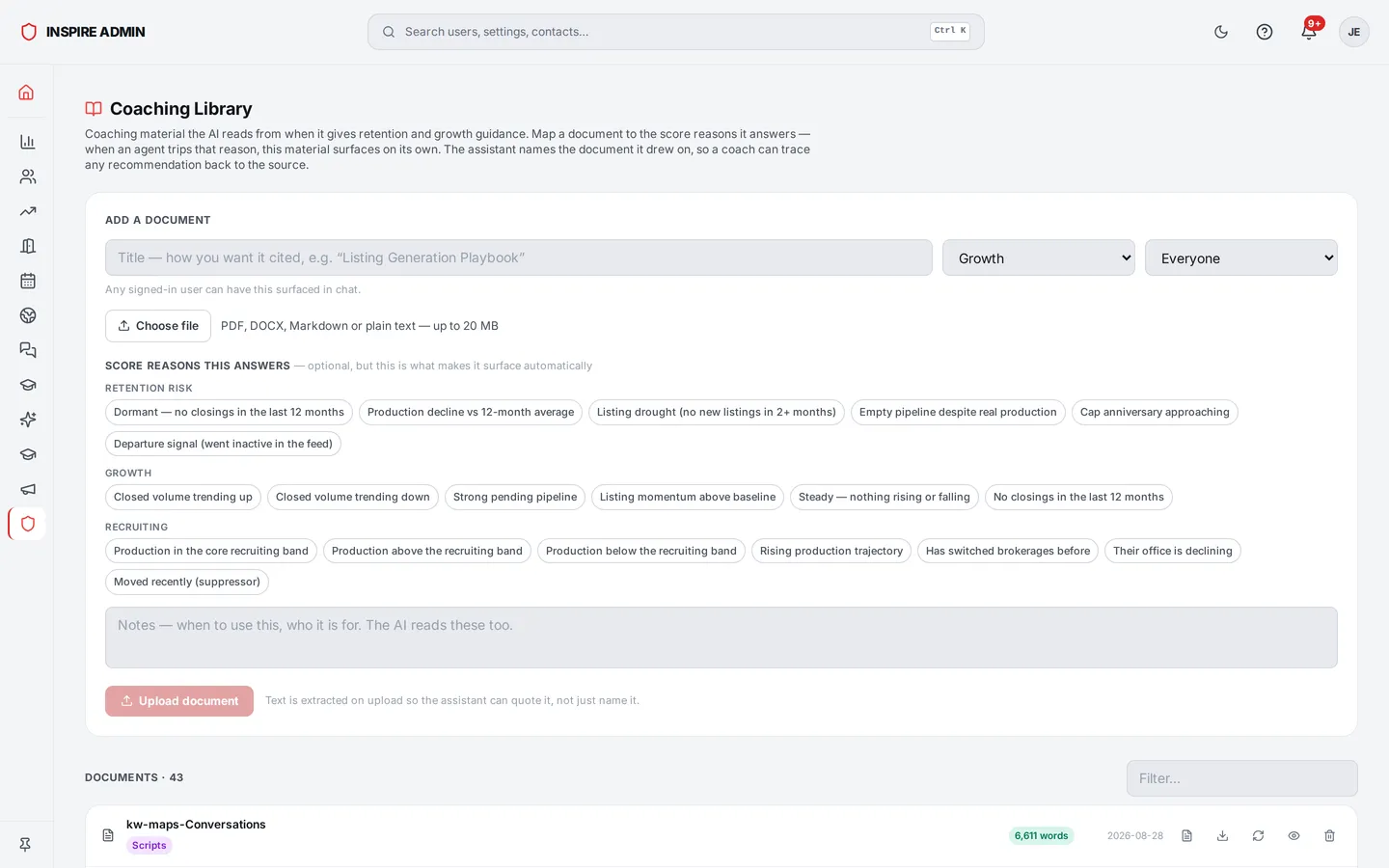Focus the Notes text area

[722, 637]
